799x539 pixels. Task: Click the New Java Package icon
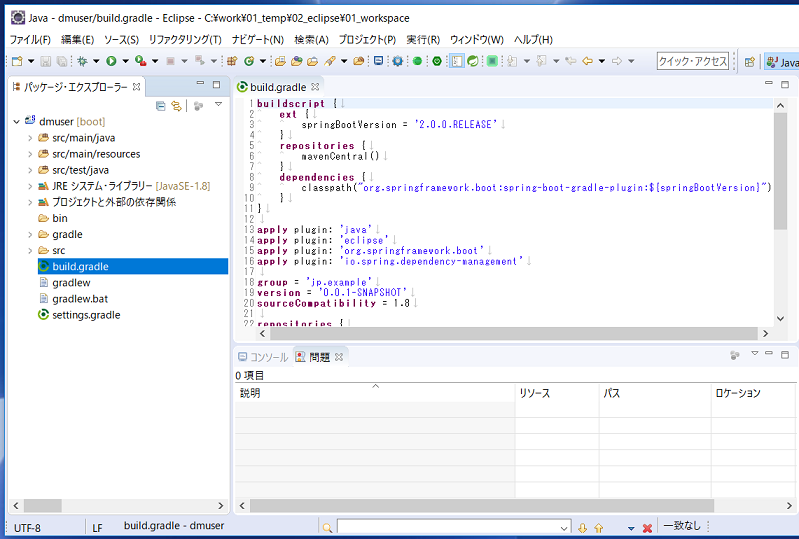(x=232, y=61)
